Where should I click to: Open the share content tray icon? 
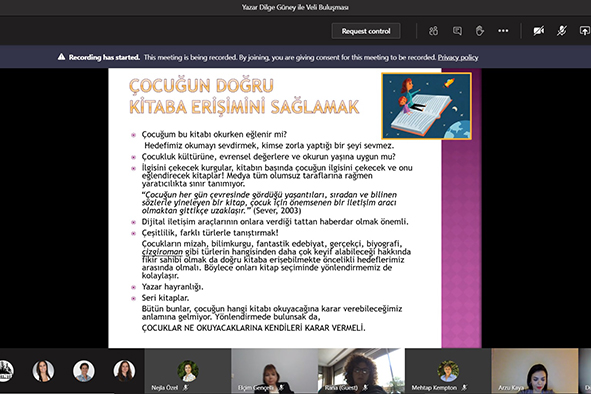pyautogui.click(x=585, y=31)
